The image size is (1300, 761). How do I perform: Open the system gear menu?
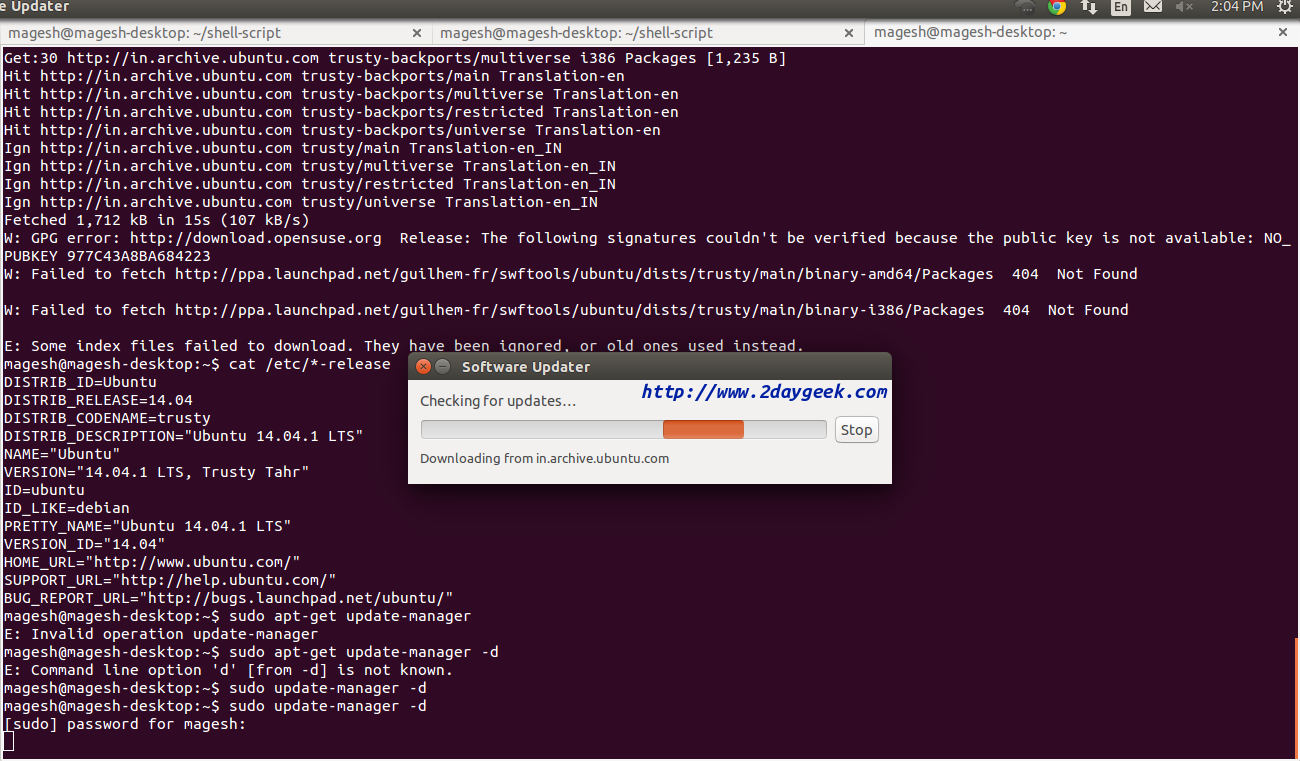pyautogui.click(x=1284, y=7)
